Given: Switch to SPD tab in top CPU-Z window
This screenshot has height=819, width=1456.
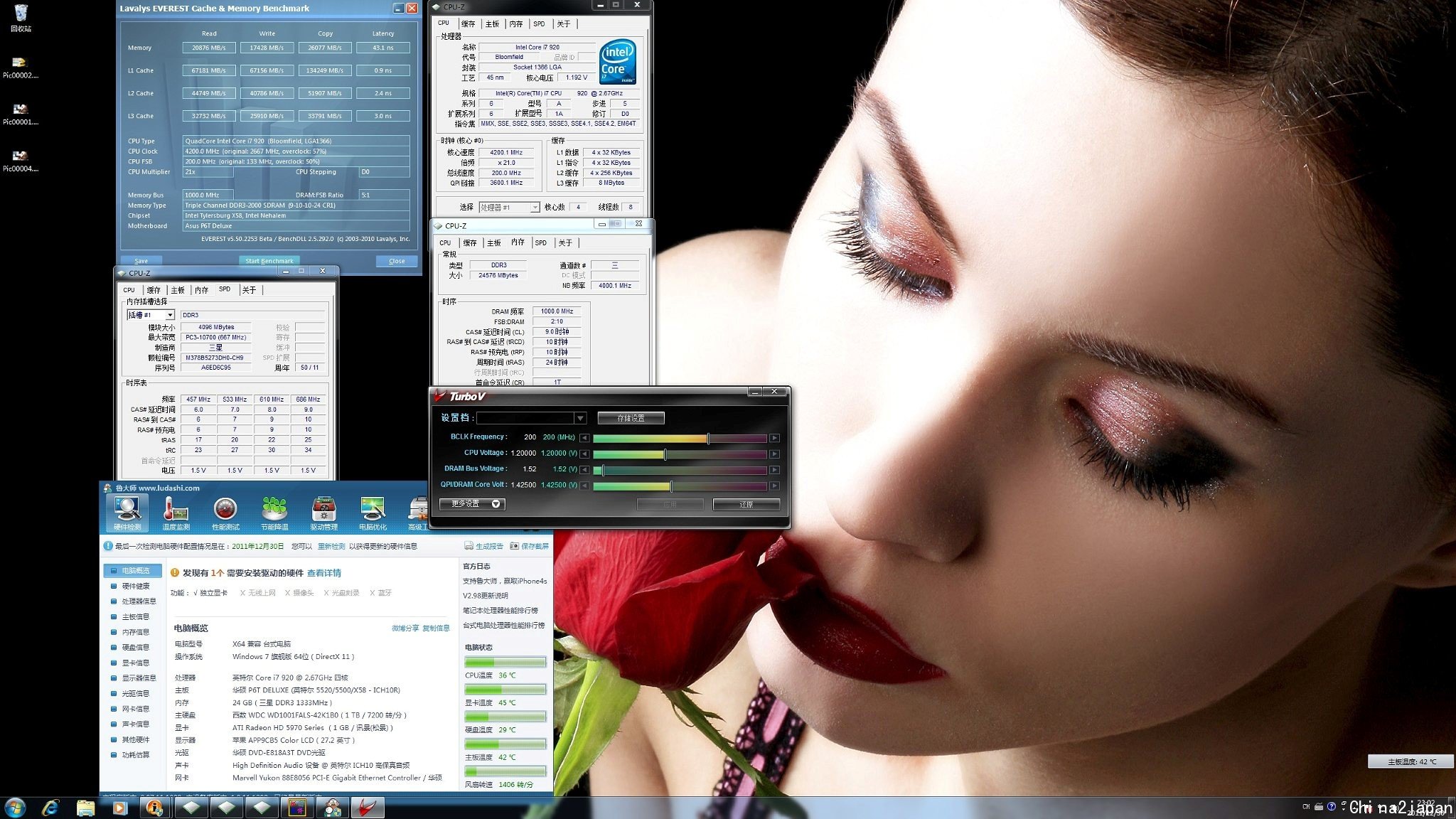Looking at the screenshot, I should click(x=539, y=23).
